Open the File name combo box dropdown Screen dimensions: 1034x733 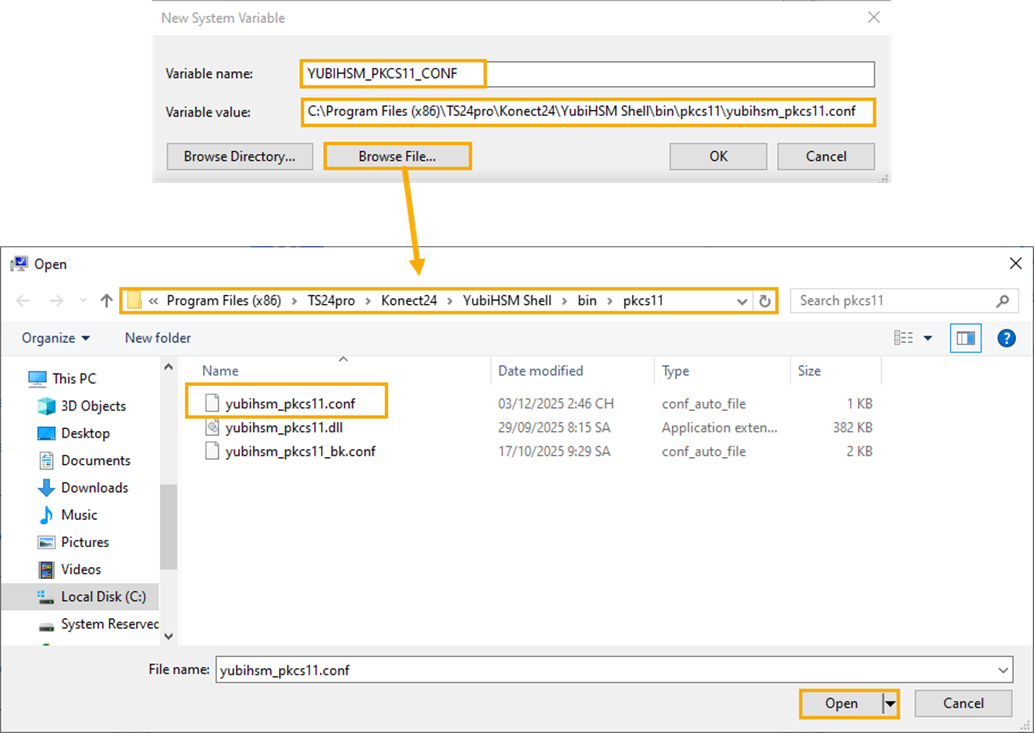point(1003,670)
